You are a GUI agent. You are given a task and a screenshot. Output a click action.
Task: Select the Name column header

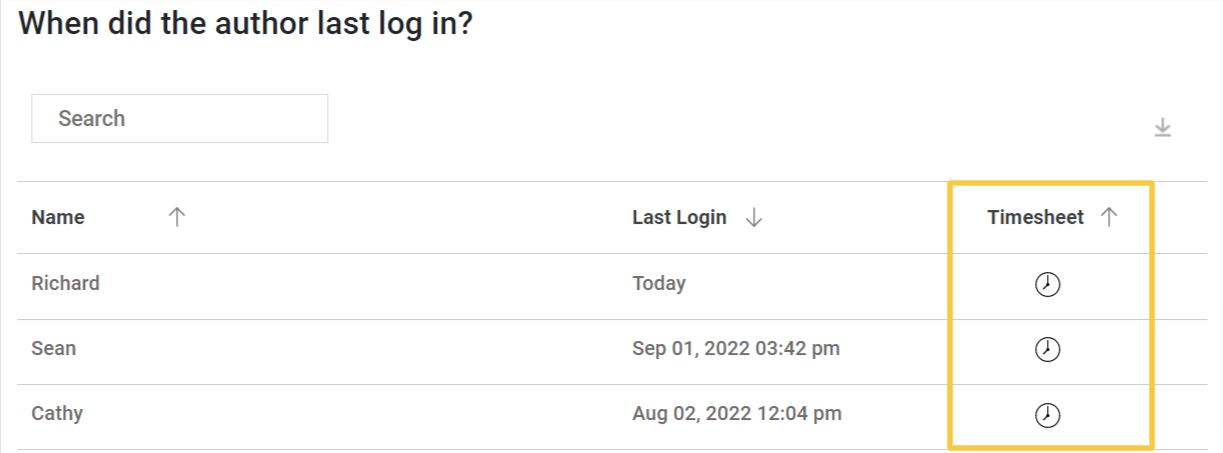(58, 217)
